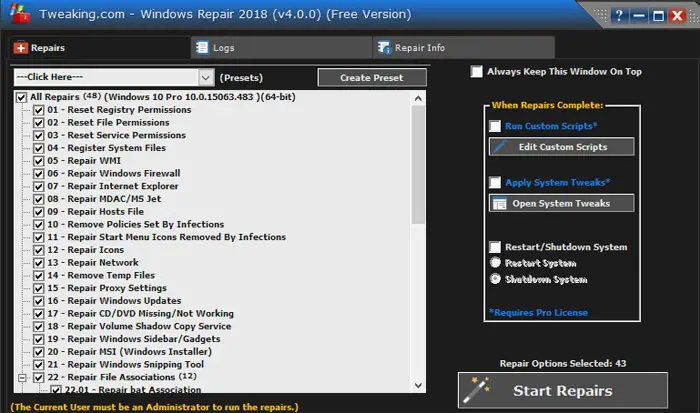Uncheck 04 Register System Files
The width and height of the screenshot is (700, 413).
[x=39, y=148]
